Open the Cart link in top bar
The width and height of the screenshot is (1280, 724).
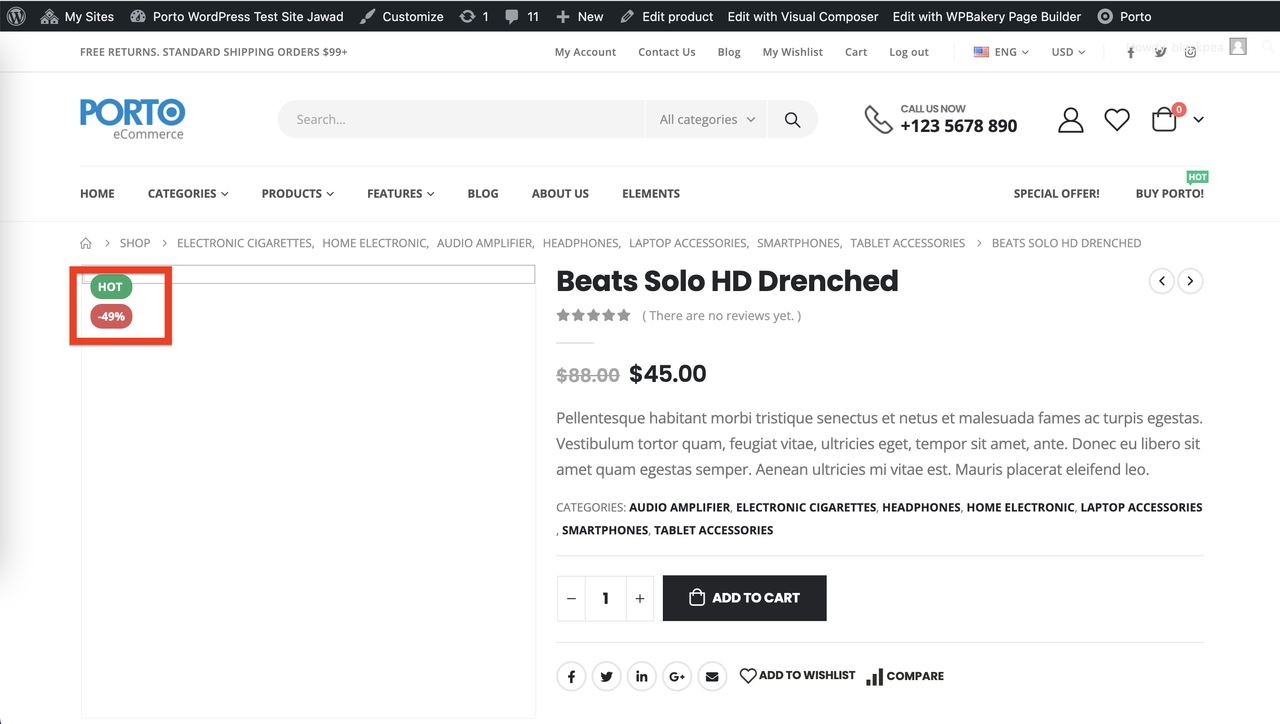tap(856, 52)
